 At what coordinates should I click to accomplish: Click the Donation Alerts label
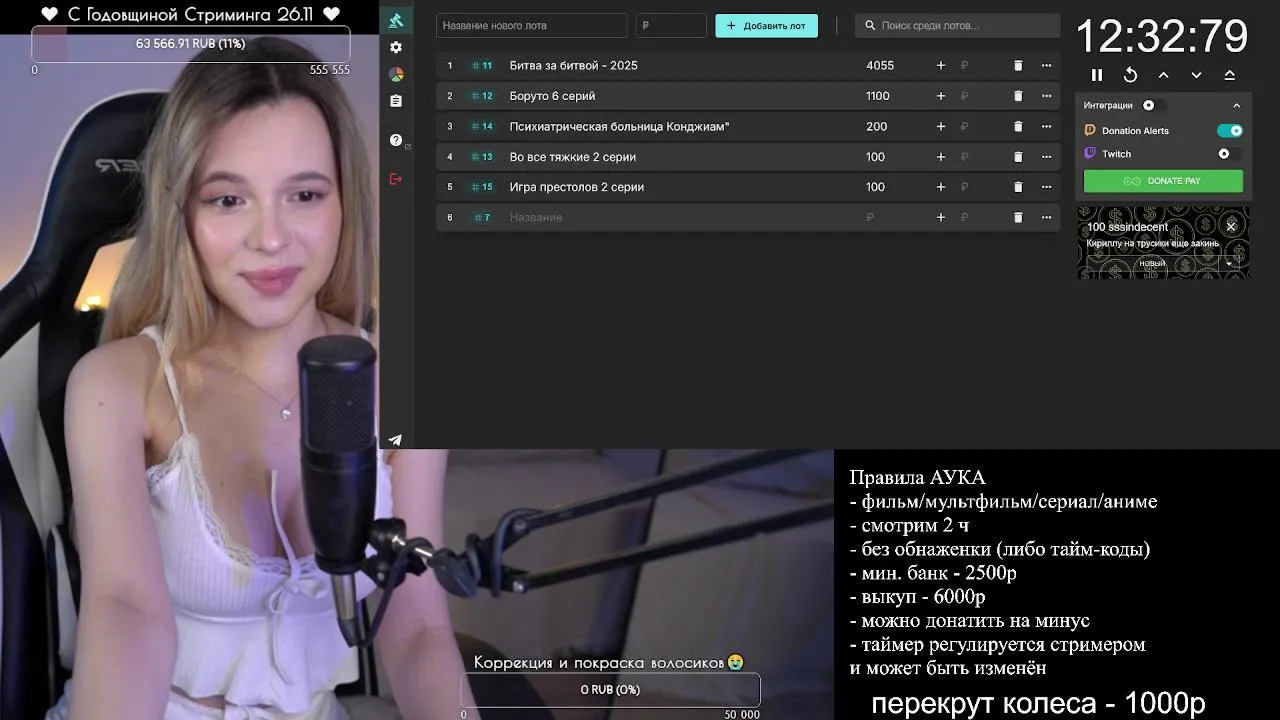[x=1135, y=131]
